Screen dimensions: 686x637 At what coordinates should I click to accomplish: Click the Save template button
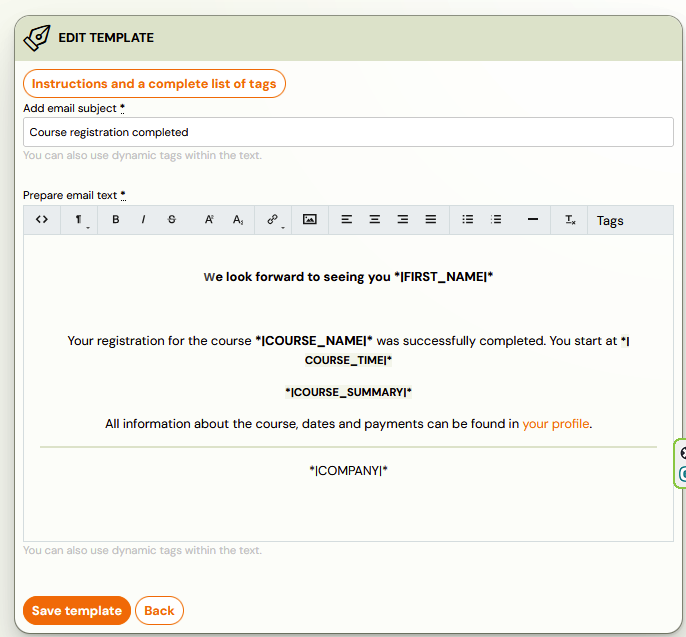point(77,611)
